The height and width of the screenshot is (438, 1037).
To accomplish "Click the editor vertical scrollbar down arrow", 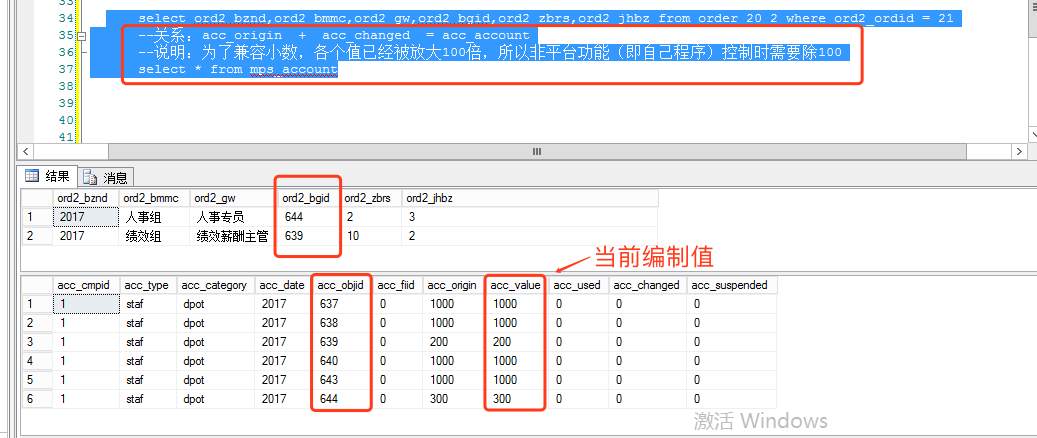I will (1029, 135).
